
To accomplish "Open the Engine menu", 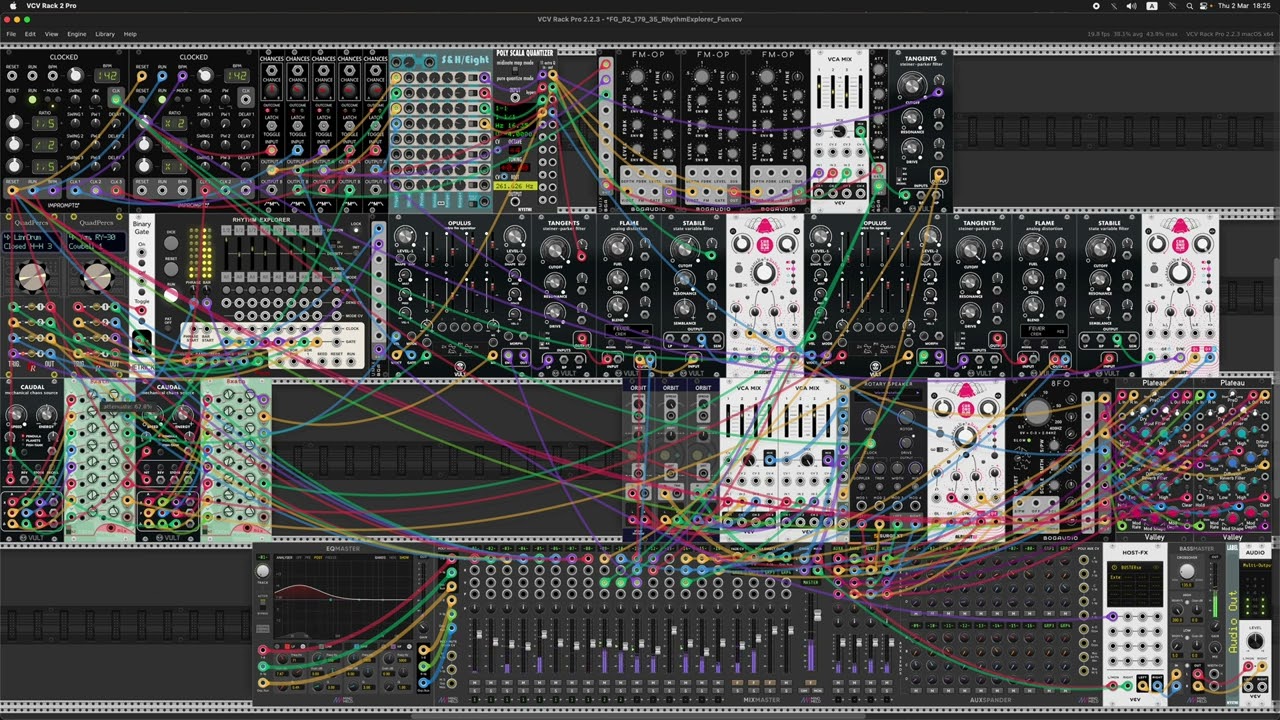I will (x=77, y=34).
